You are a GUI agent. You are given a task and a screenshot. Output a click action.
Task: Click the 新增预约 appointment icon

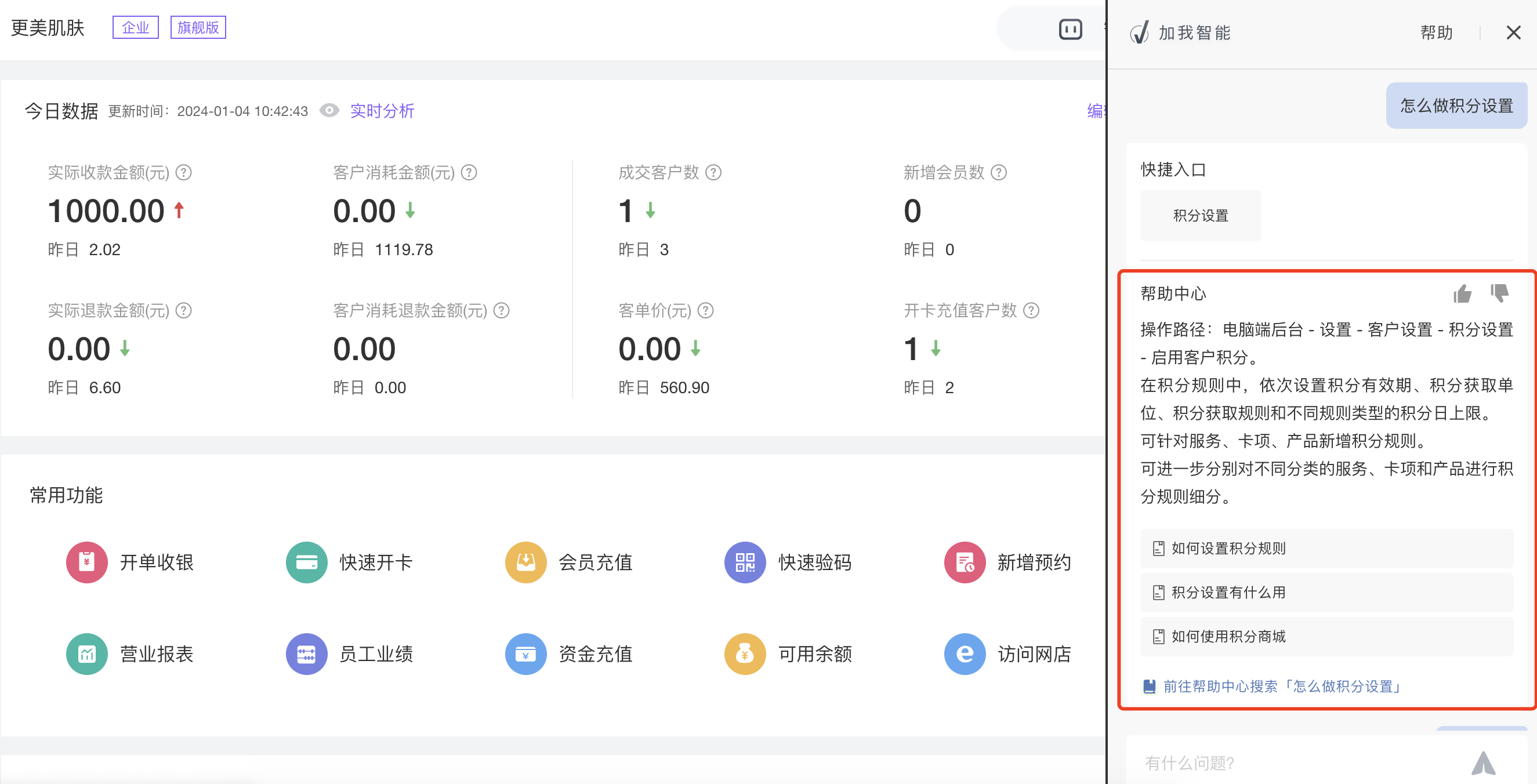[x=964, y=562]
